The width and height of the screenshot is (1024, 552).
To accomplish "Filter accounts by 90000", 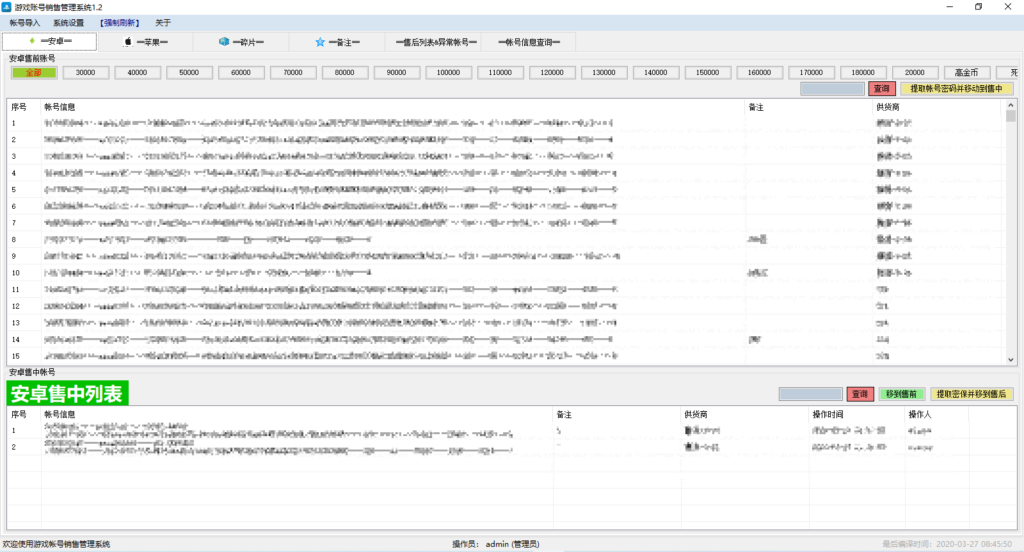I will pos(396,73).
